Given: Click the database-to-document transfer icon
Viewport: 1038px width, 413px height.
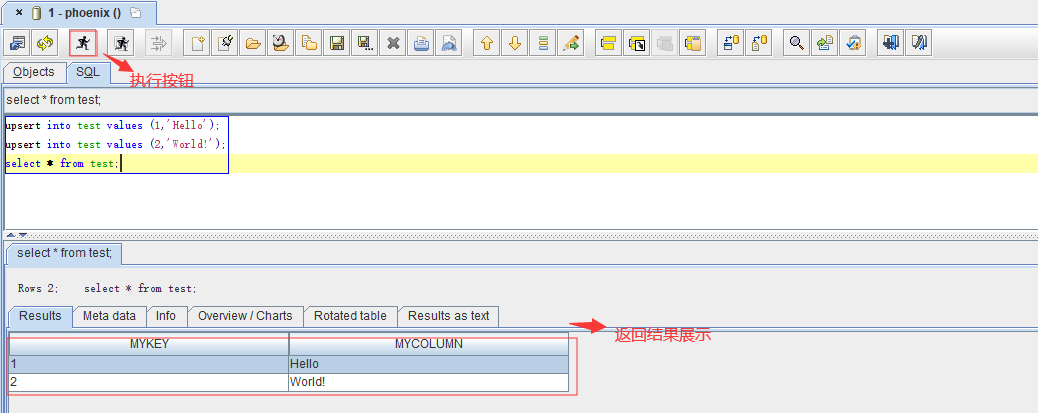Looking at the screenshot, I should point(759,44).
